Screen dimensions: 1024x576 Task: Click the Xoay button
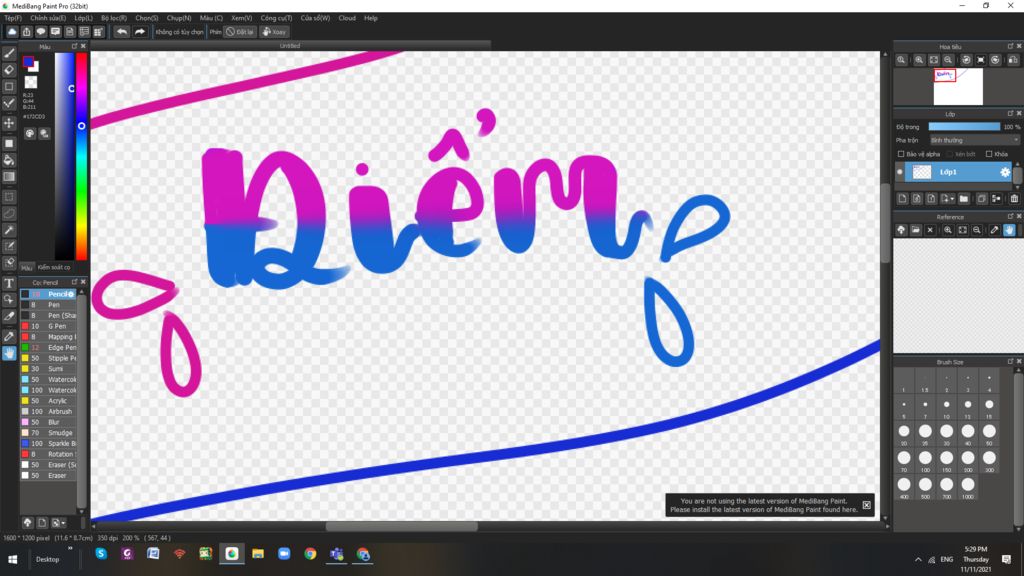pyautogui.click(x=274, y=31)
